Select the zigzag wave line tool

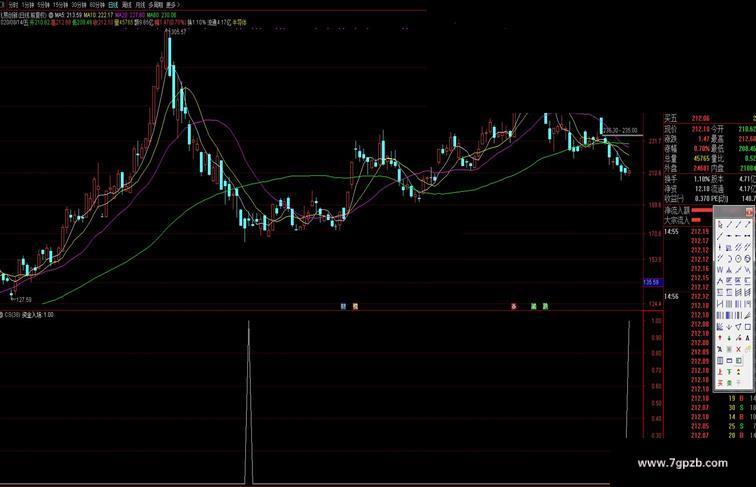[748, 270]
